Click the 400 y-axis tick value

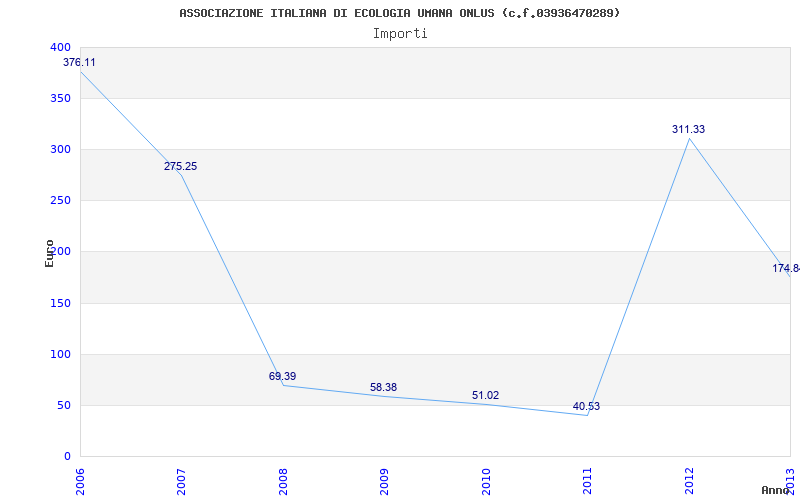click(x=60, y=47)
